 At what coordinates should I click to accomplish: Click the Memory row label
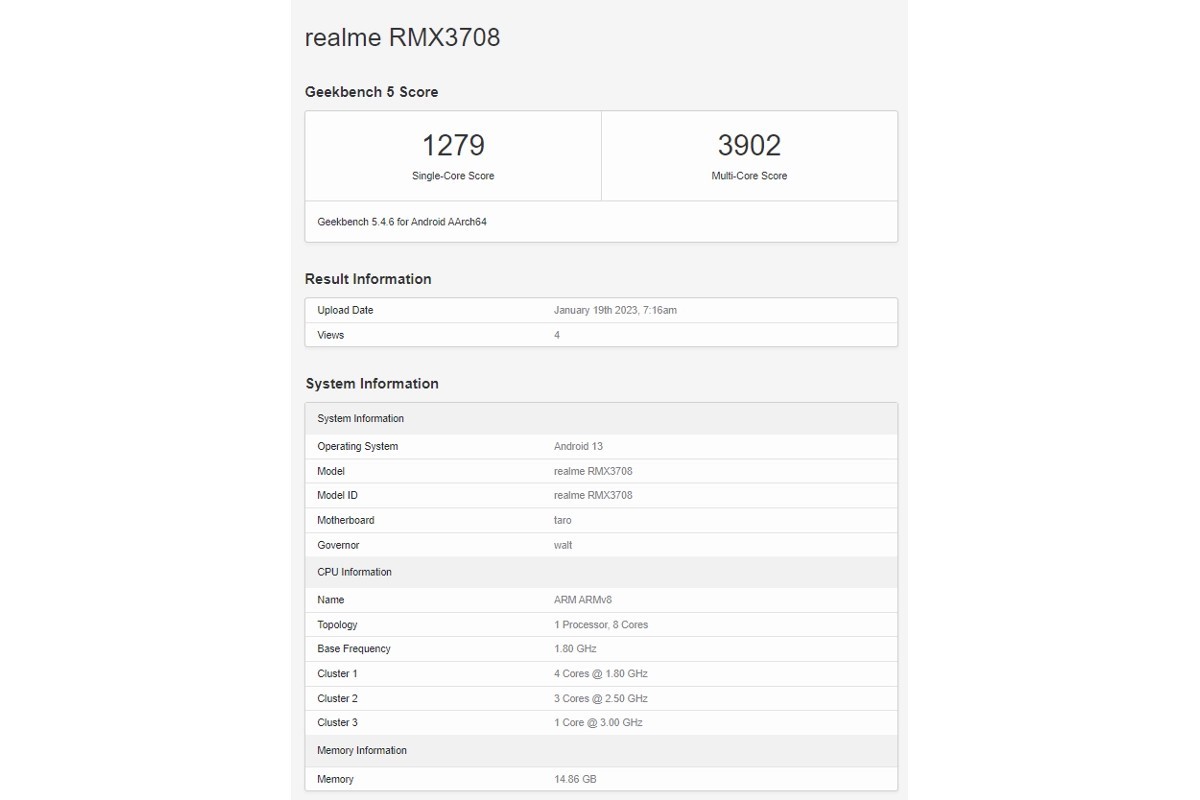335,779
